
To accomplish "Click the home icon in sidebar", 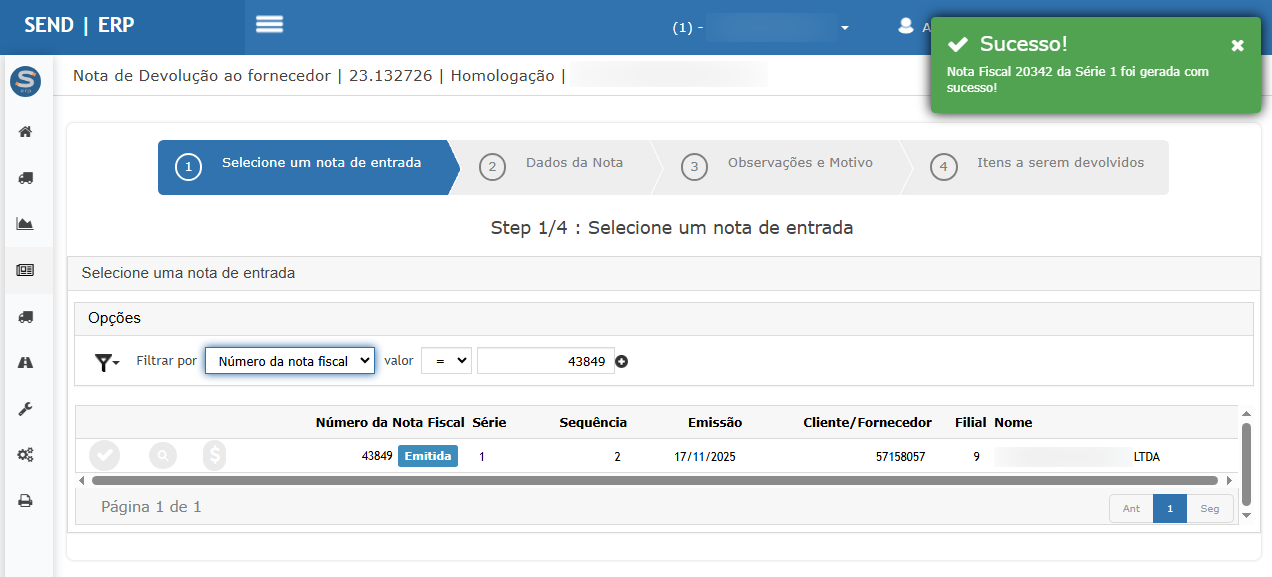I will (x=26, y=131).
